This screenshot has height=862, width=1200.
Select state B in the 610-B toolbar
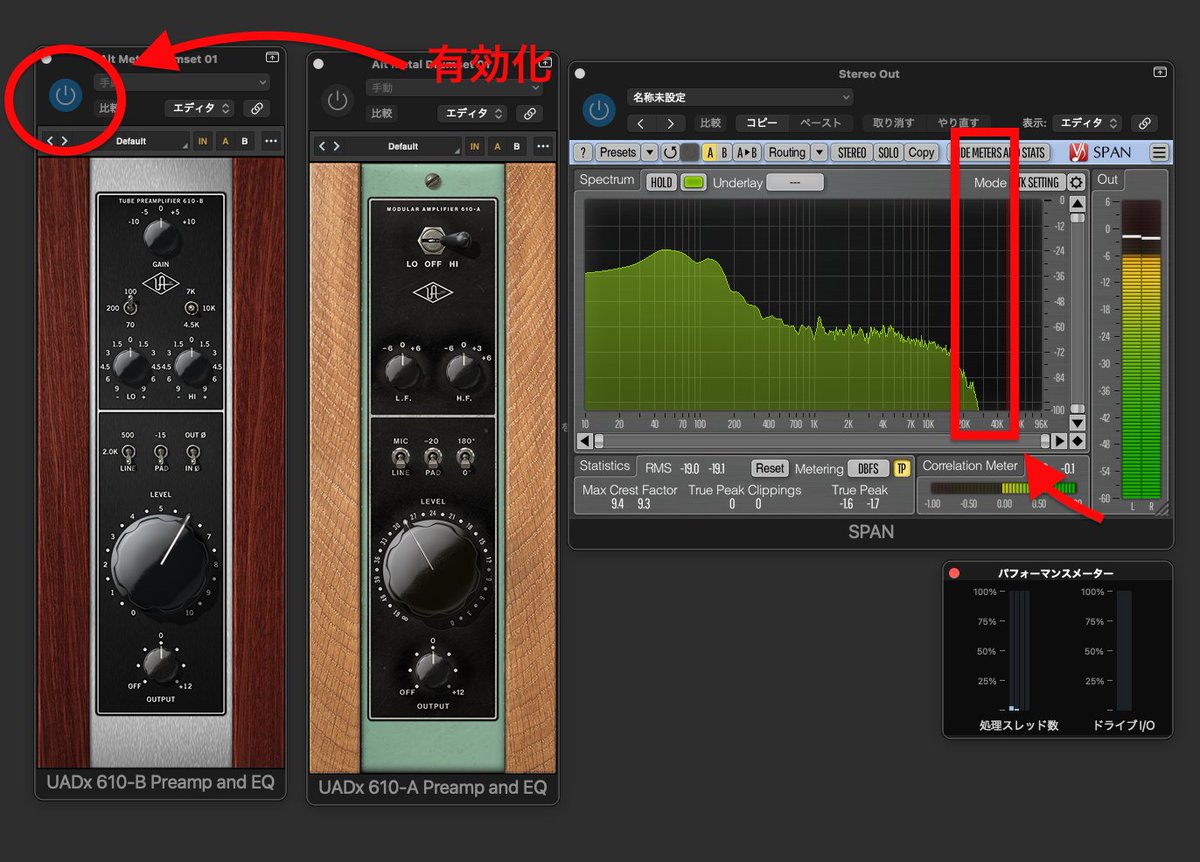point(245,141)
